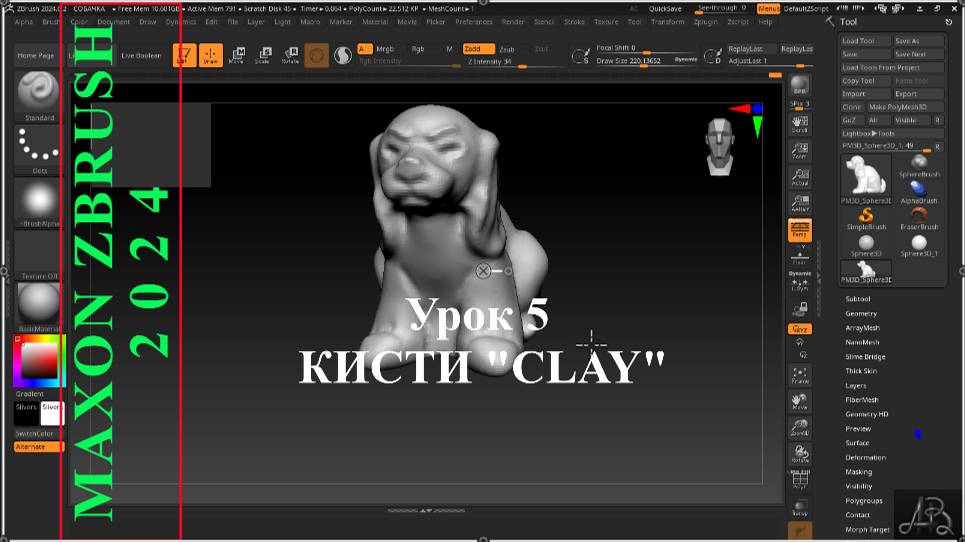
Task: Toggle the Xyz rotation mode button
Action: pos(799,329)
